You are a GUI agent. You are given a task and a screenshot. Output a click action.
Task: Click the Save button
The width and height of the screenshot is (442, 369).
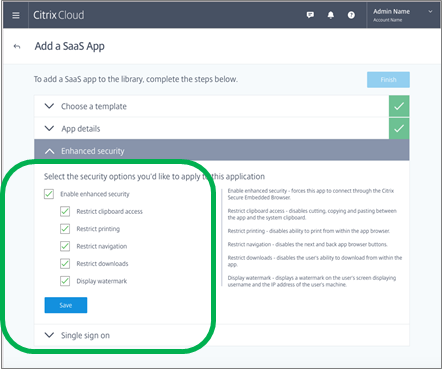(66, 305)
